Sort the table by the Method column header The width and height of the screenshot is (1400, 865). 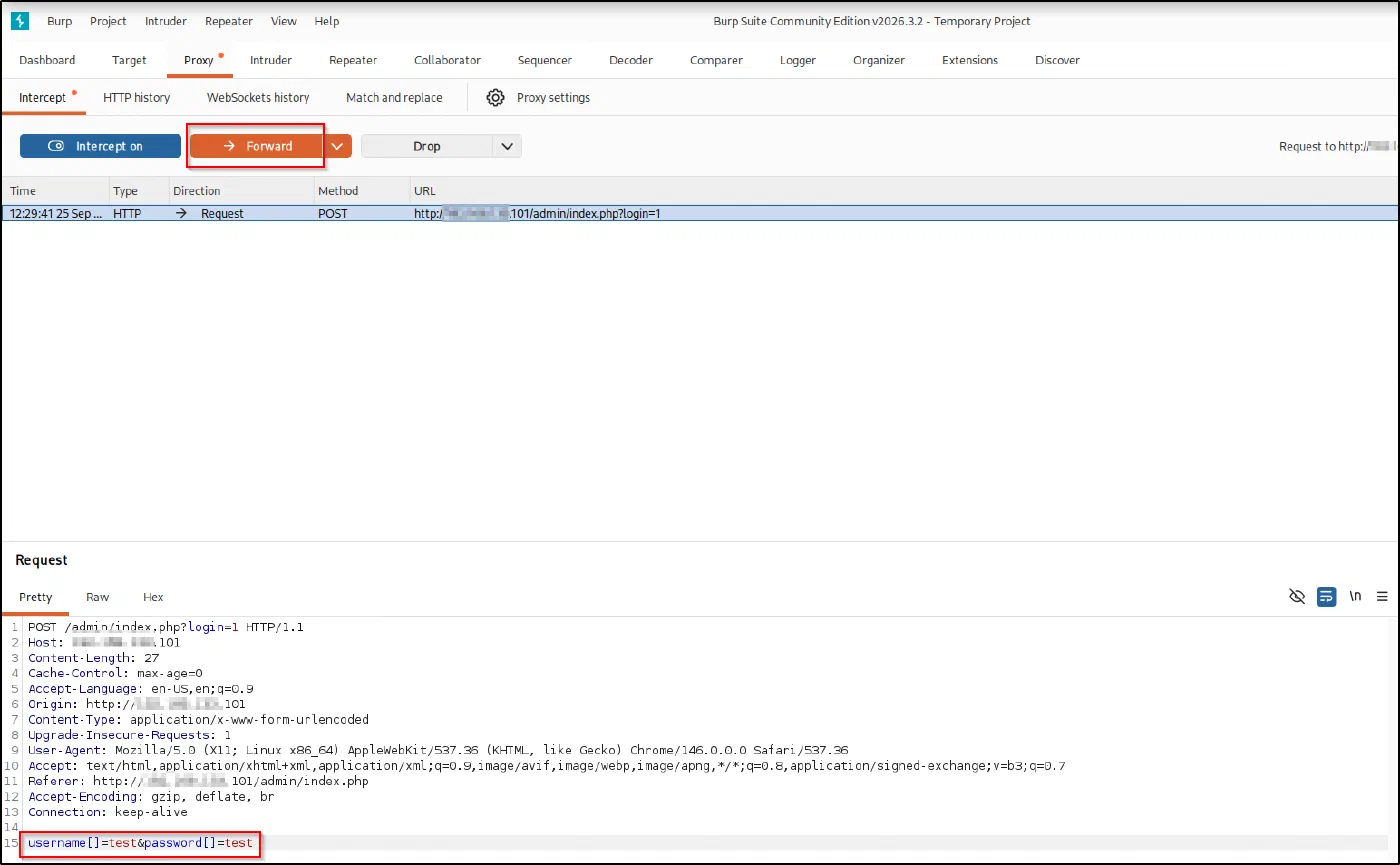(360, 191)
